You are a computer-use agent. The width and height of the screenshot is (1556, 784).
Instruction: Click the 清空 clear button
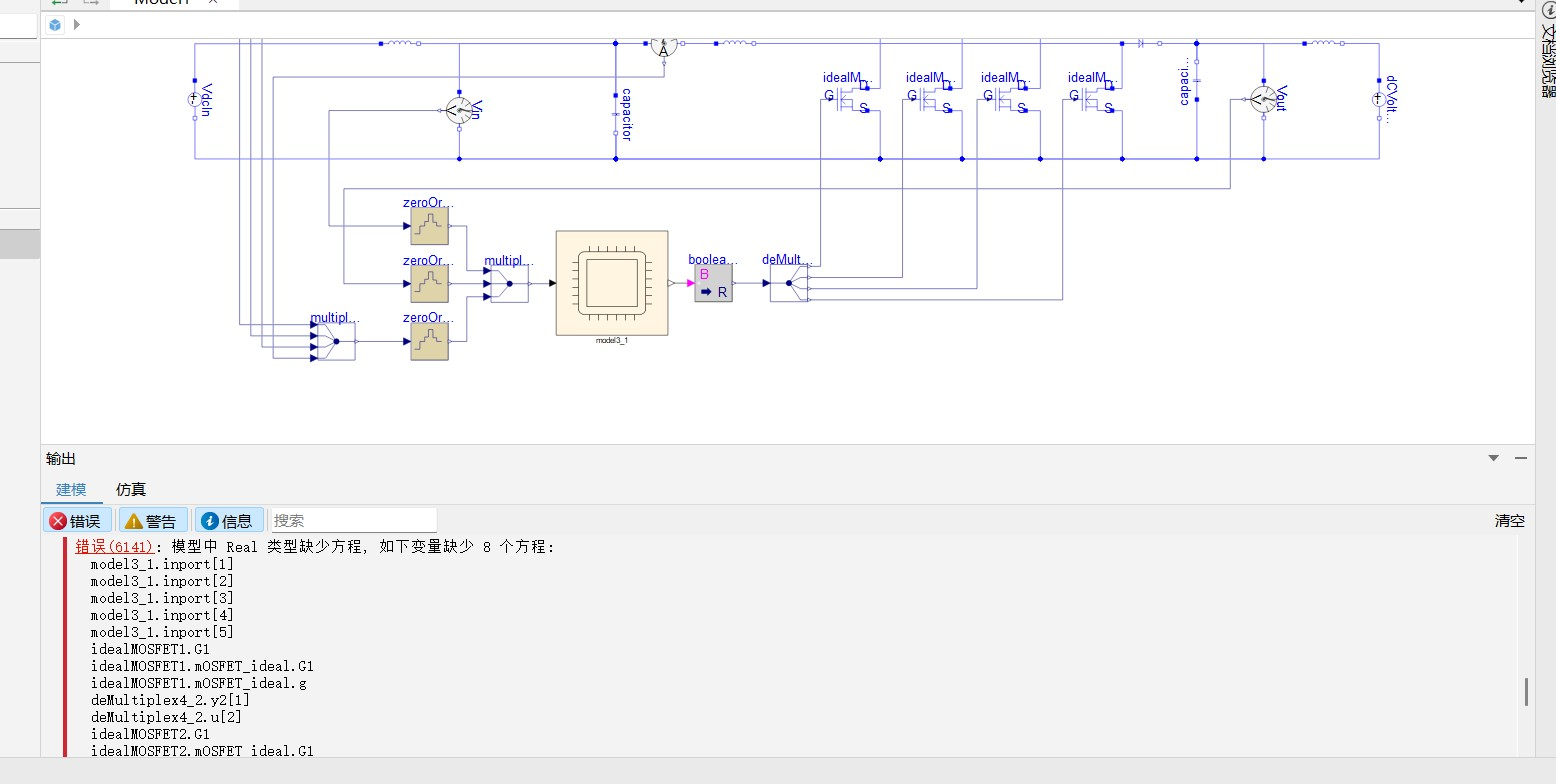coord(1510,521)
